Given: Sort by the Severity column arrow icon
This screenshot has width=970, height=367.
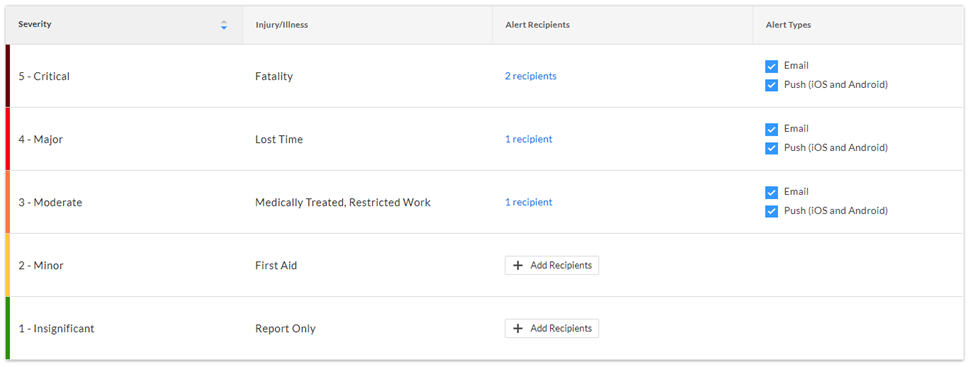Looking at the screenshot, I should click(x=224, y=25).
